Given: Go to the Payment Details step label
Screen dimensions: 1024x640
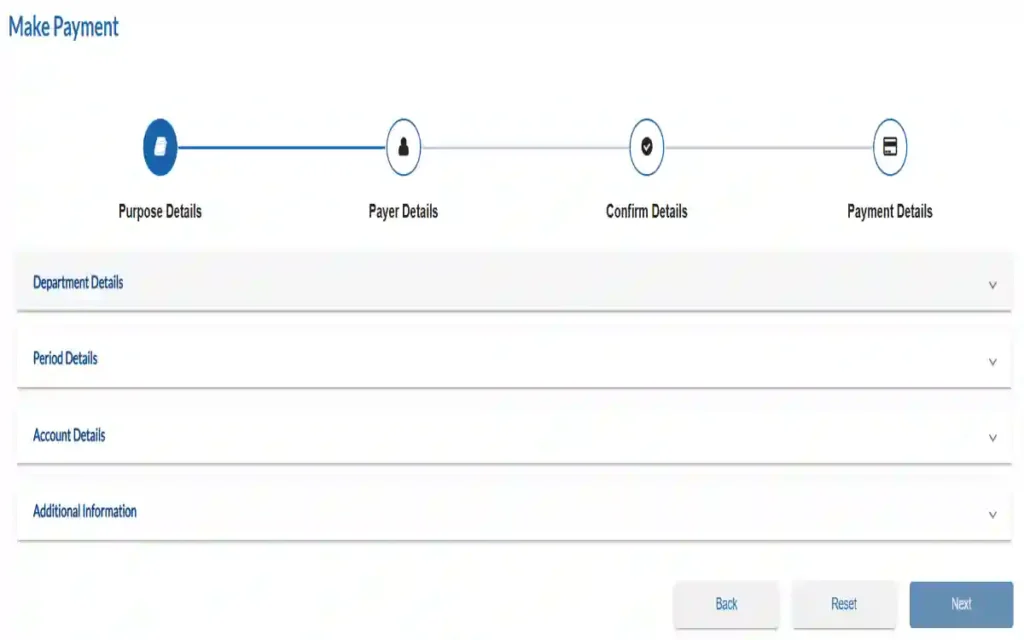Looking at the screenshot, I should click(889, 212).
